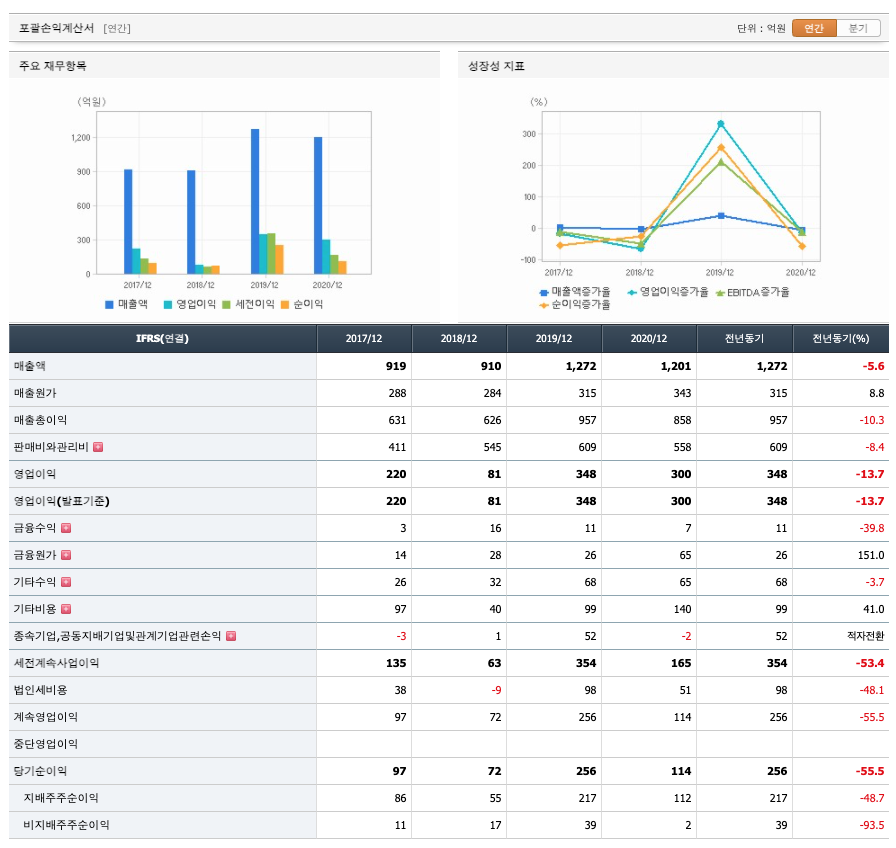Click the 2020/12 blue 매출액 bar
This screenshot has width=896, height=848.
[318, 206]
